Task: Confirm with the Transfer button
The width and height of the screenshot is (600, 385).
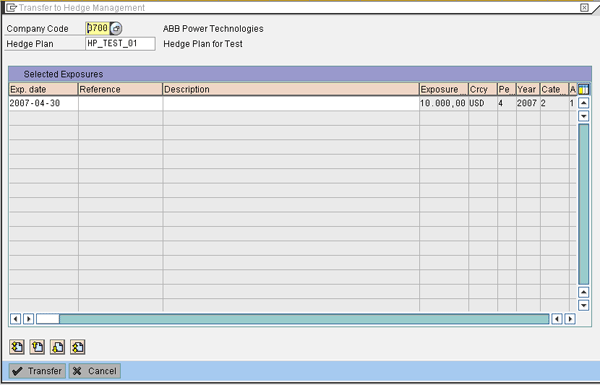Action: click(37, 371)
